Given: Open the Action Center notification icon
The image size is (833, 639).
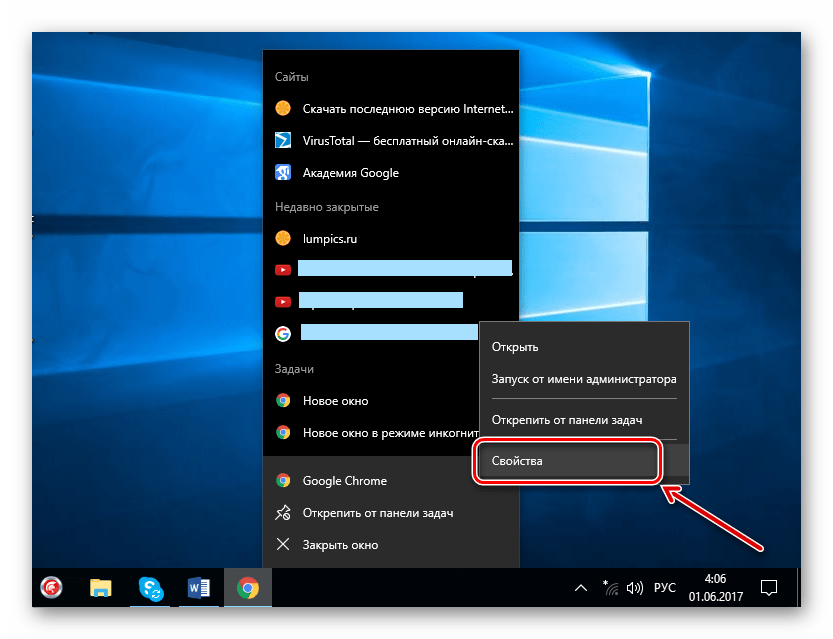Looking at the screenshot, I should coord(769,588).
